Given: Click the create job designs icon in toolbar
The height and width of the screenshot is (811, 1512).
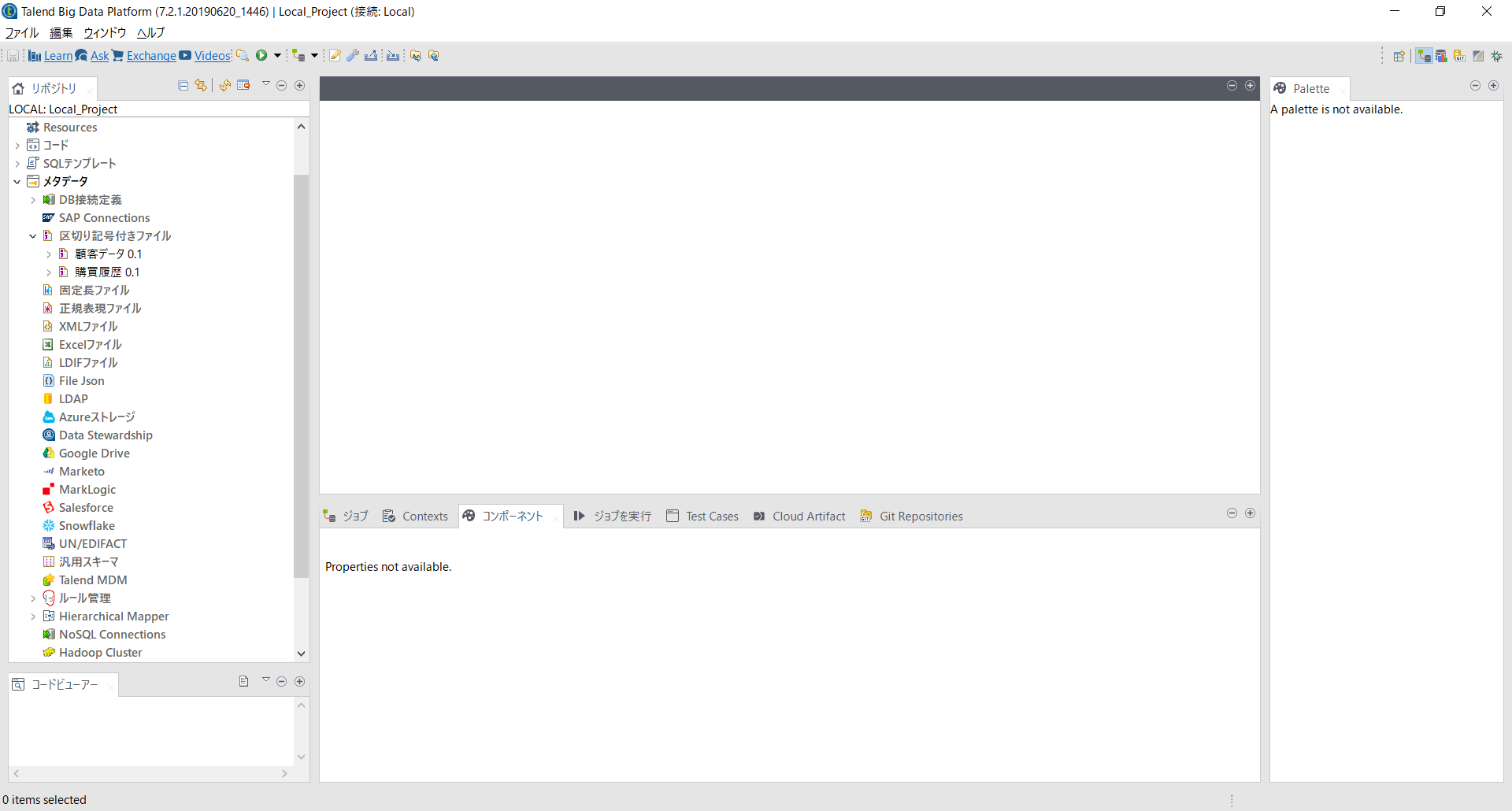Looking at the screenshot, I should (x=298, y=56).
